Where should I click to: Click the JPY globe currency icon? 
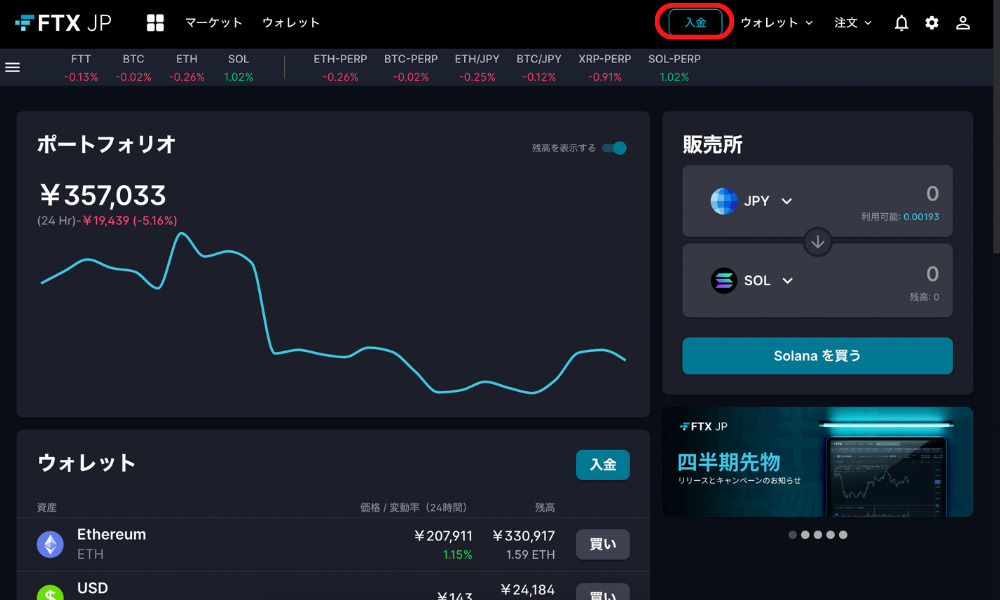[724, 201]
